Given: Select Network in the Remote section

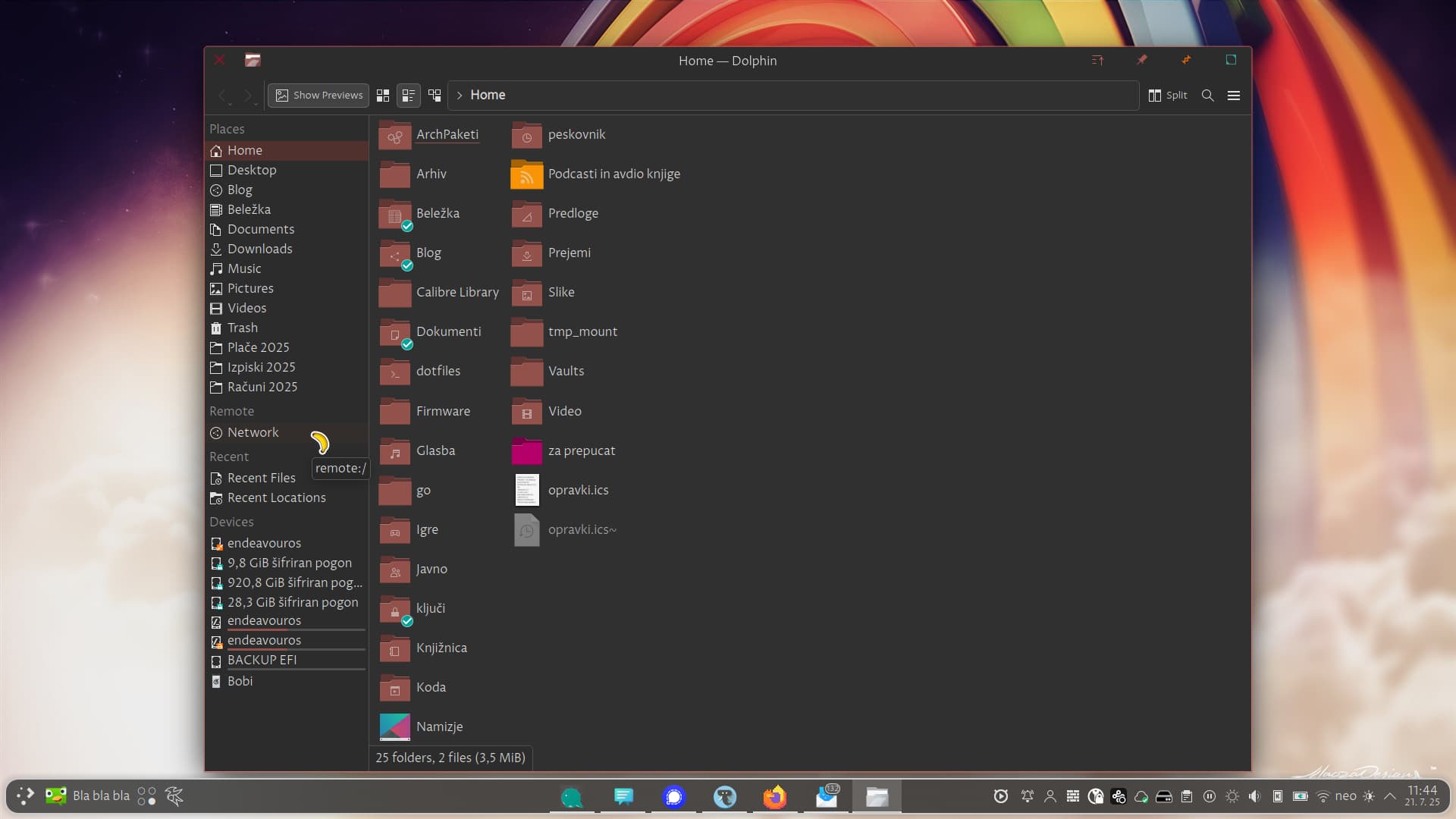Looking at the screenshot, I should click(x=253, y=432).
